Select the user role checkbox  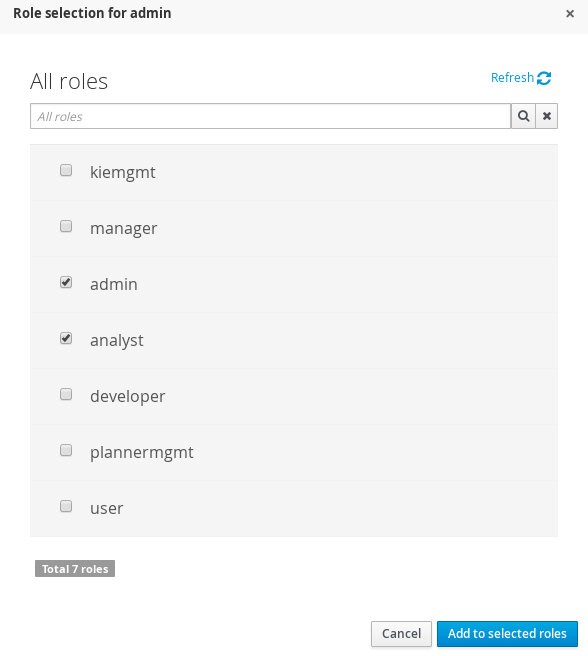click(66, 506)
